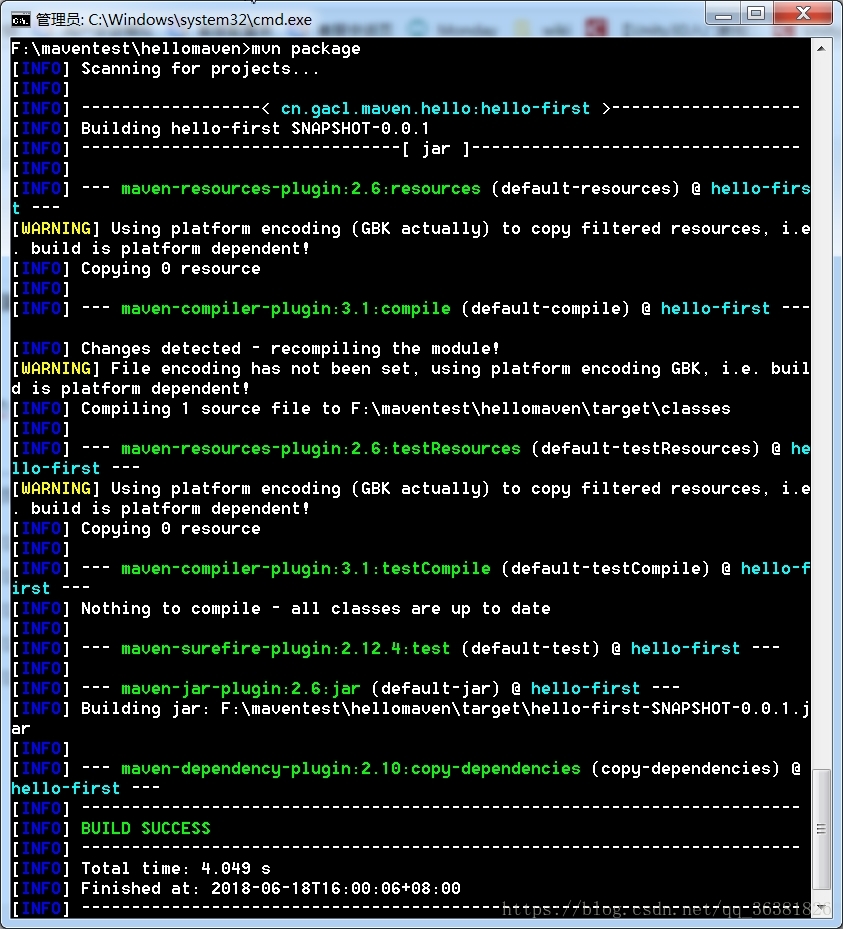843x929 pixels.
Task: Click 'maven-compiler-plugin:3.1:testCompile' text
Action: (306, 569)
